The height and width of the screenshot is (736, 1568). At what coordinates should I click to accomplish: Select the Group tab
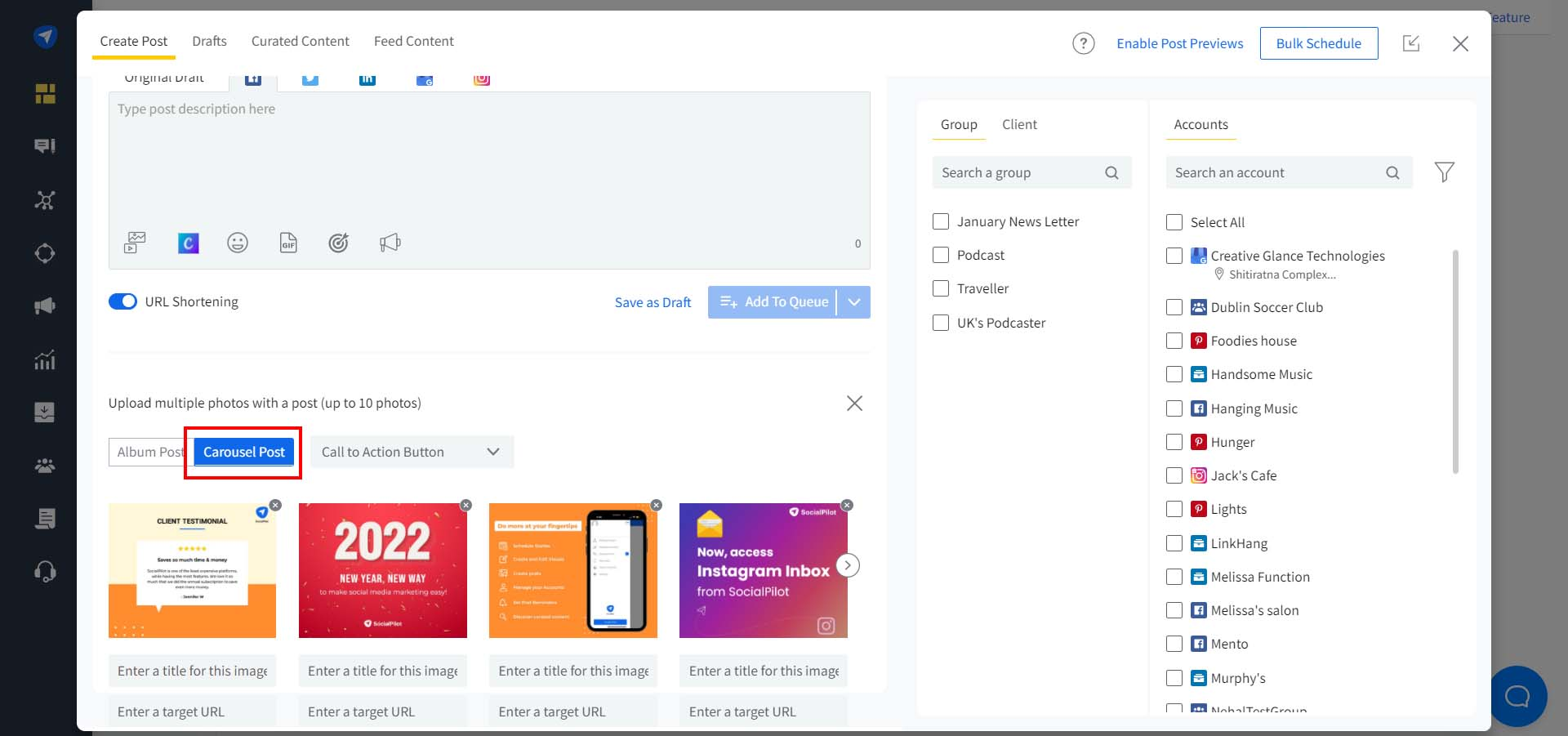coord(959,124)
